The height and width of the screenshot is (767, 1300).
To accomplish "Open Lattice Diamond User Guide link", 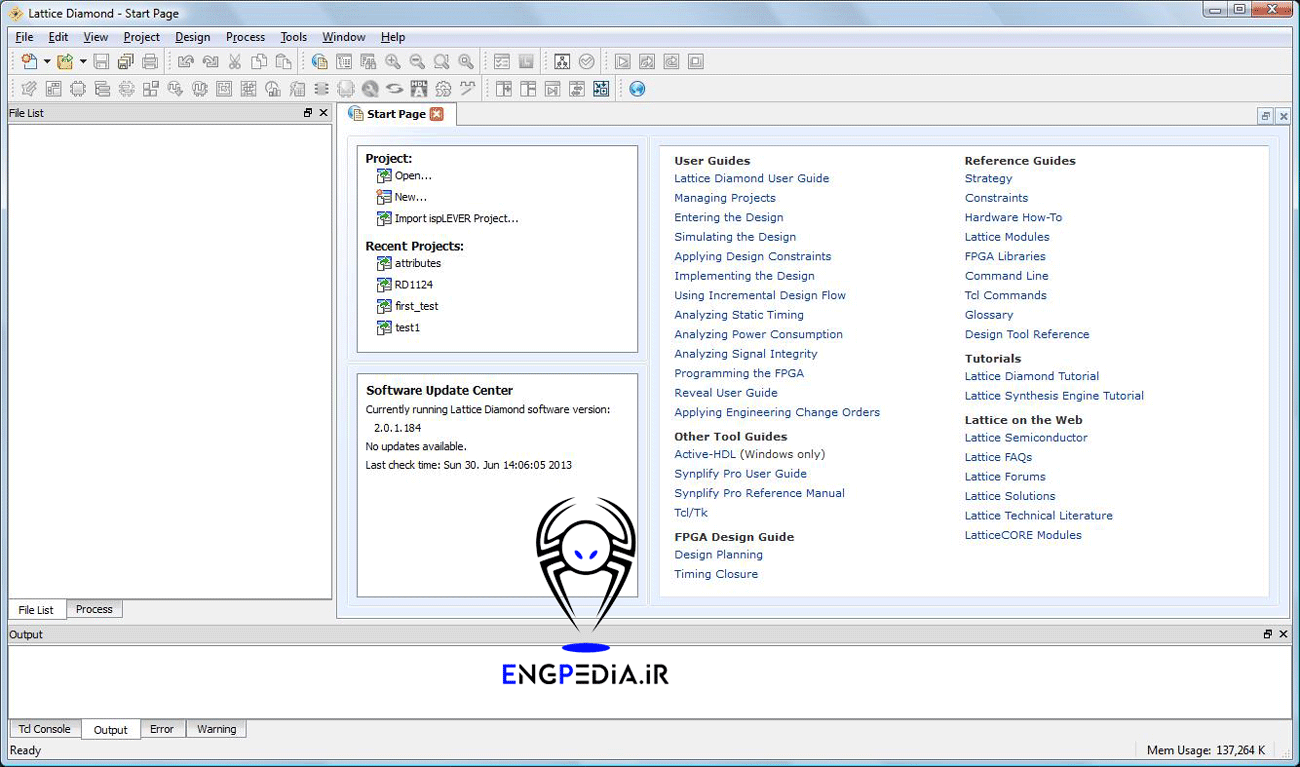I will (x=751, y=178).
